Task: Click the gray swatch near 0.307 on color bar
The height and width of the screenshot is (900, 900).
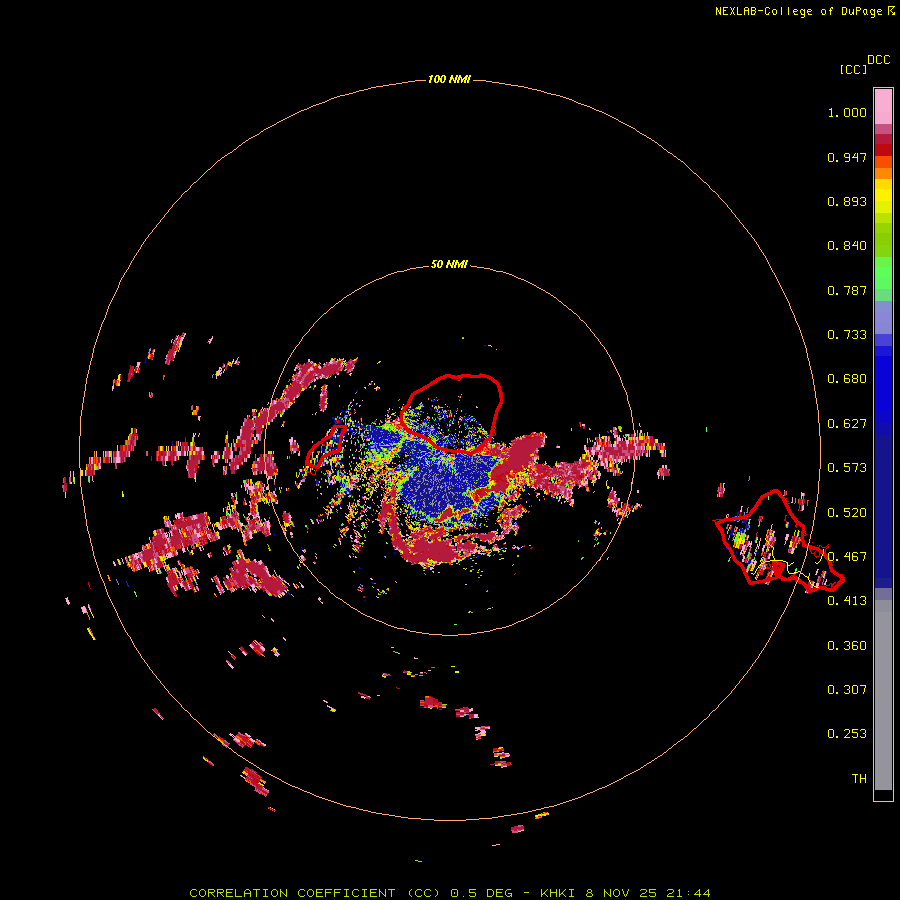Action: pos(883,695)
